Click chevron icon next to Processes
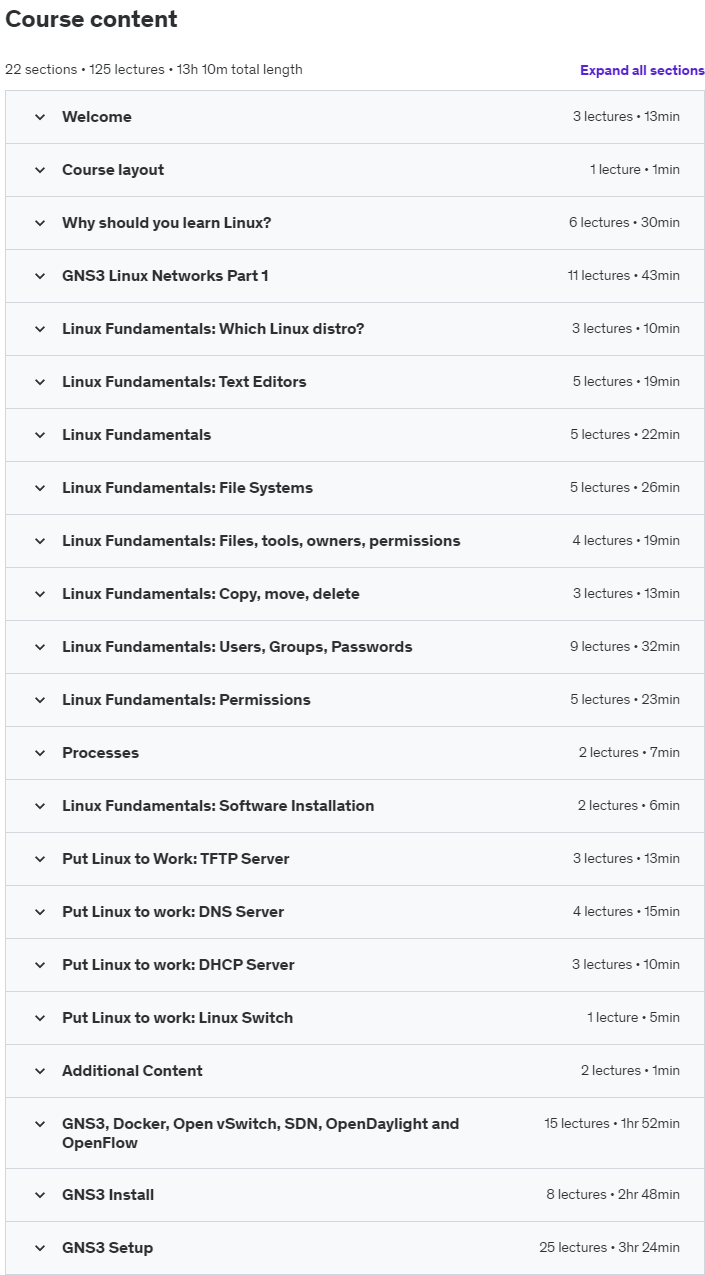Image resolution: width=705 pixels, height=1275 pixels. 40,753
